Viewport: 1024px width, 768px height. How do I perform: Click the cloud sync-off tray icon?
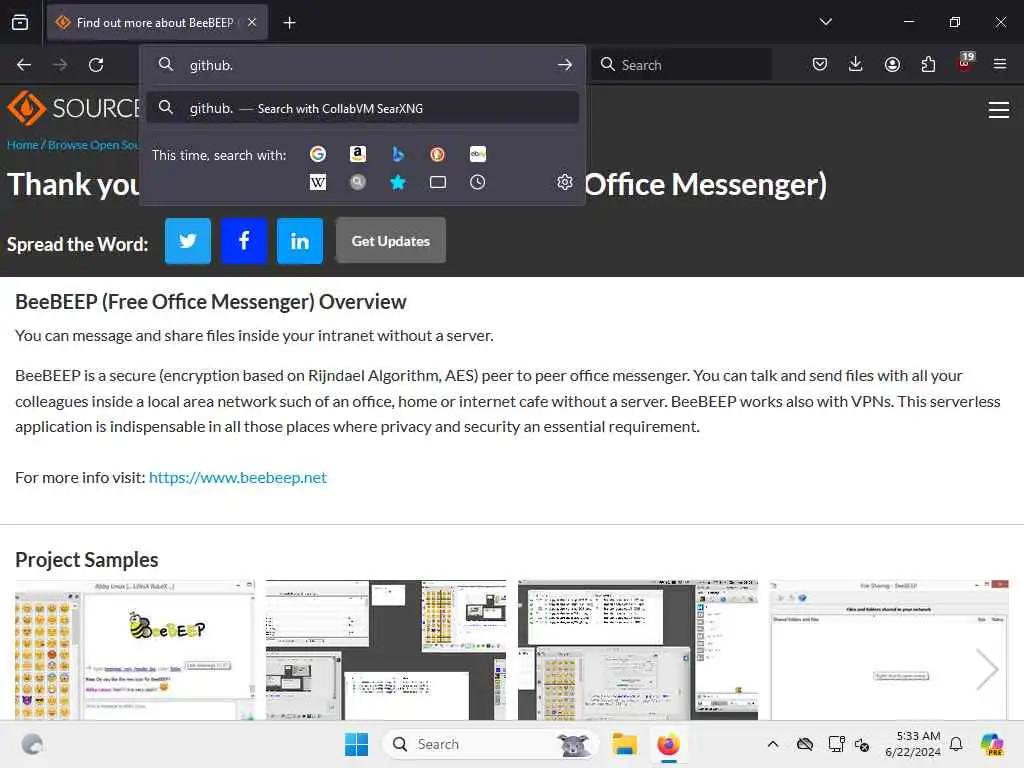(x=805, y=744)
